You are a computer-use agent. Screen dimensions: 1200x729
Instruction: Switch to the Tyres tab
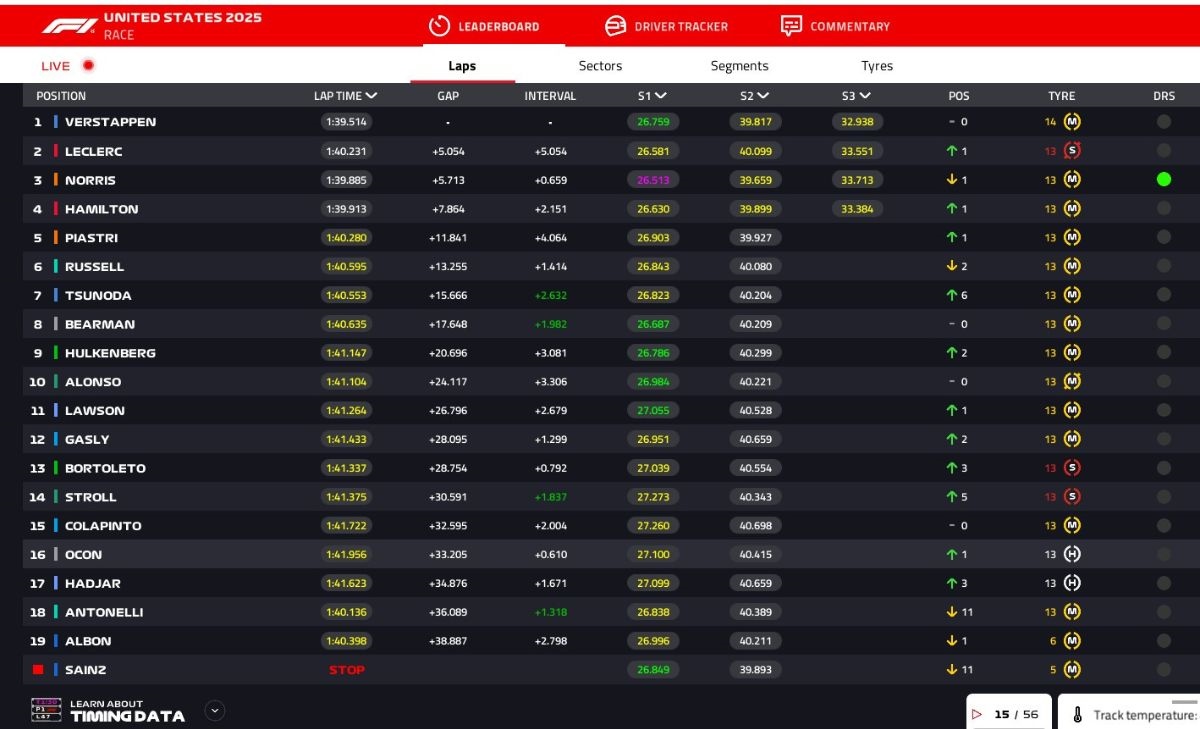[877, 66]
